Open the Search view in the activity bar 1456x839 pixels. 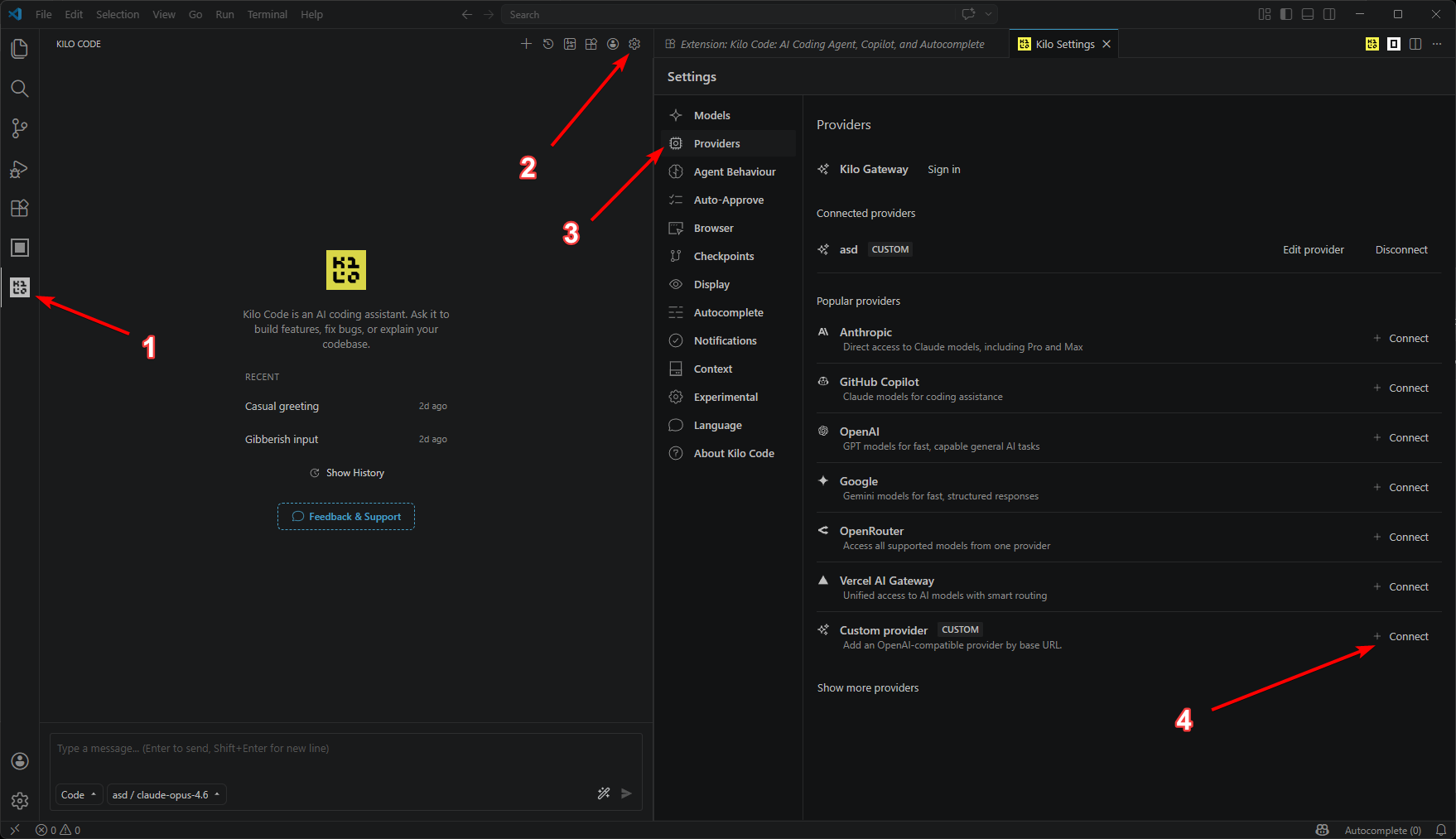click(x=20, y=89)
